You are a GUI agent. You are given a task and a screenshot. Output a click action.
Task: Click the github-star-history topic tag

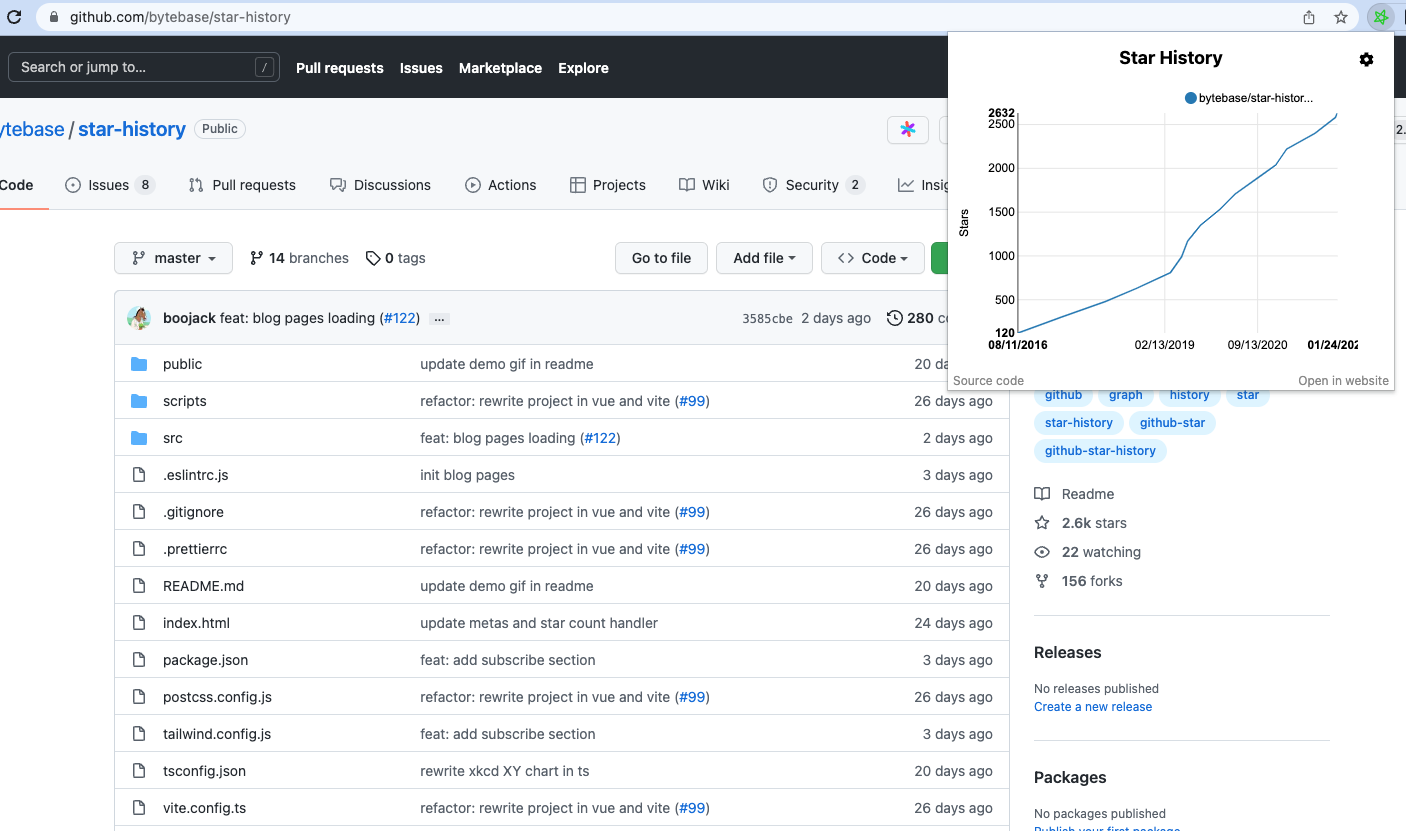pos(1100,451)
